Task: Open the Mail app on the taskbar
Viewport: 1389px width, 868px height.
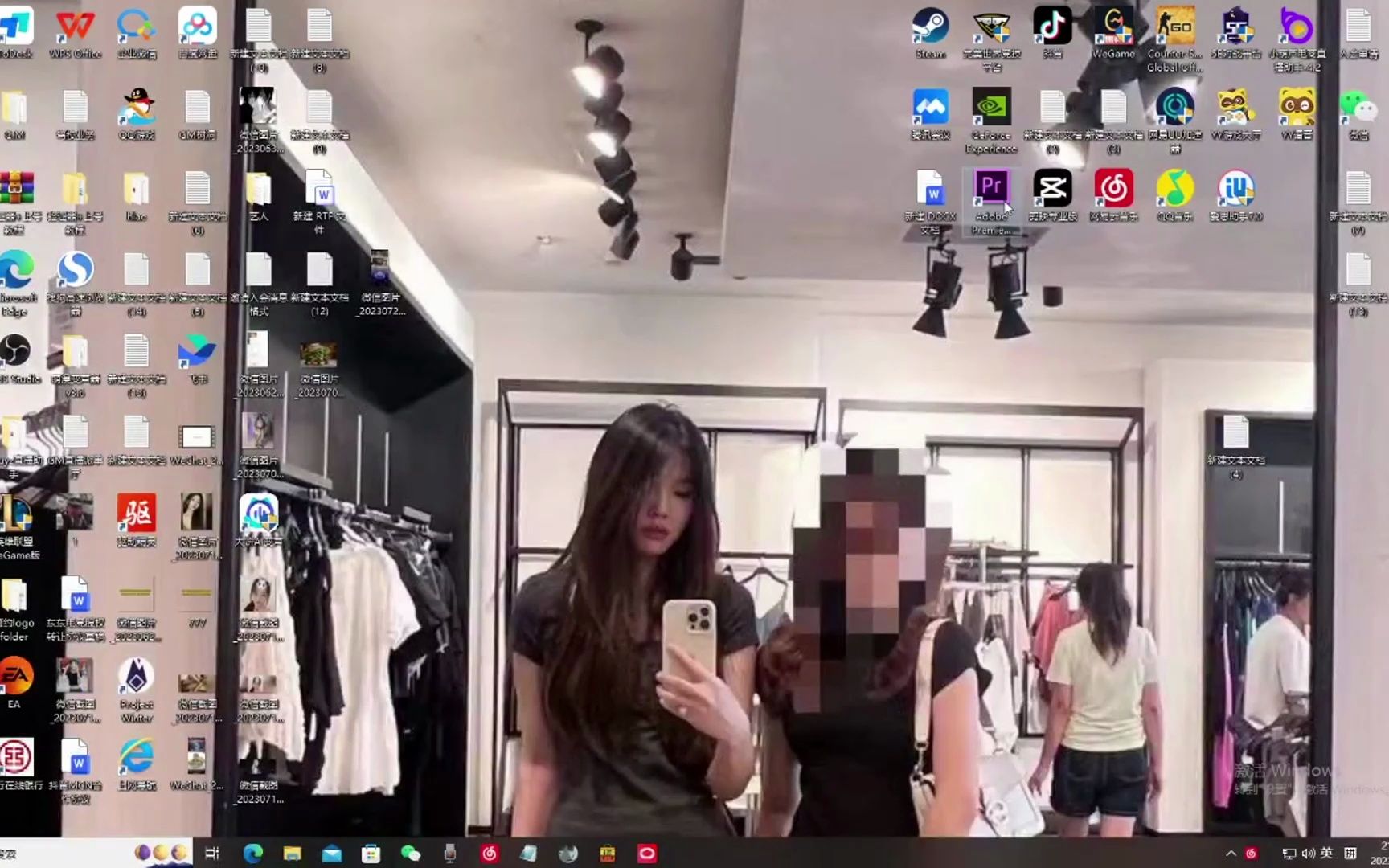Action: click(x=331, y=854)
